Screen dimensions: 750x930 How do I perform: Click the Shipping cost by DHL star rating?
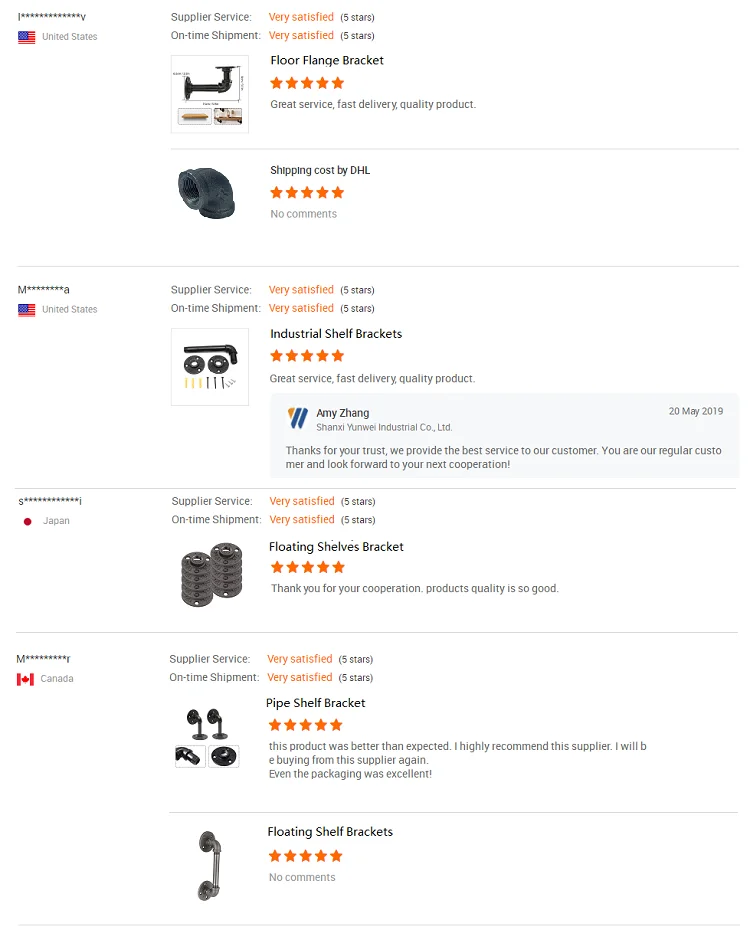[307, 192]
